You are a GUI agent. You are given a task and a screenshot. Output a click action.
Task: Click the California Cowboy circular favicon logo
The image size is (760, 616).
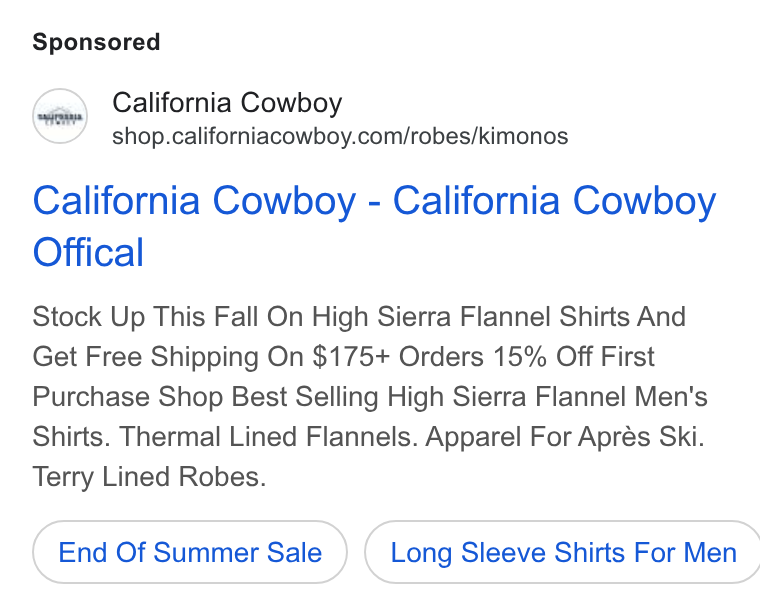(60, 116)
